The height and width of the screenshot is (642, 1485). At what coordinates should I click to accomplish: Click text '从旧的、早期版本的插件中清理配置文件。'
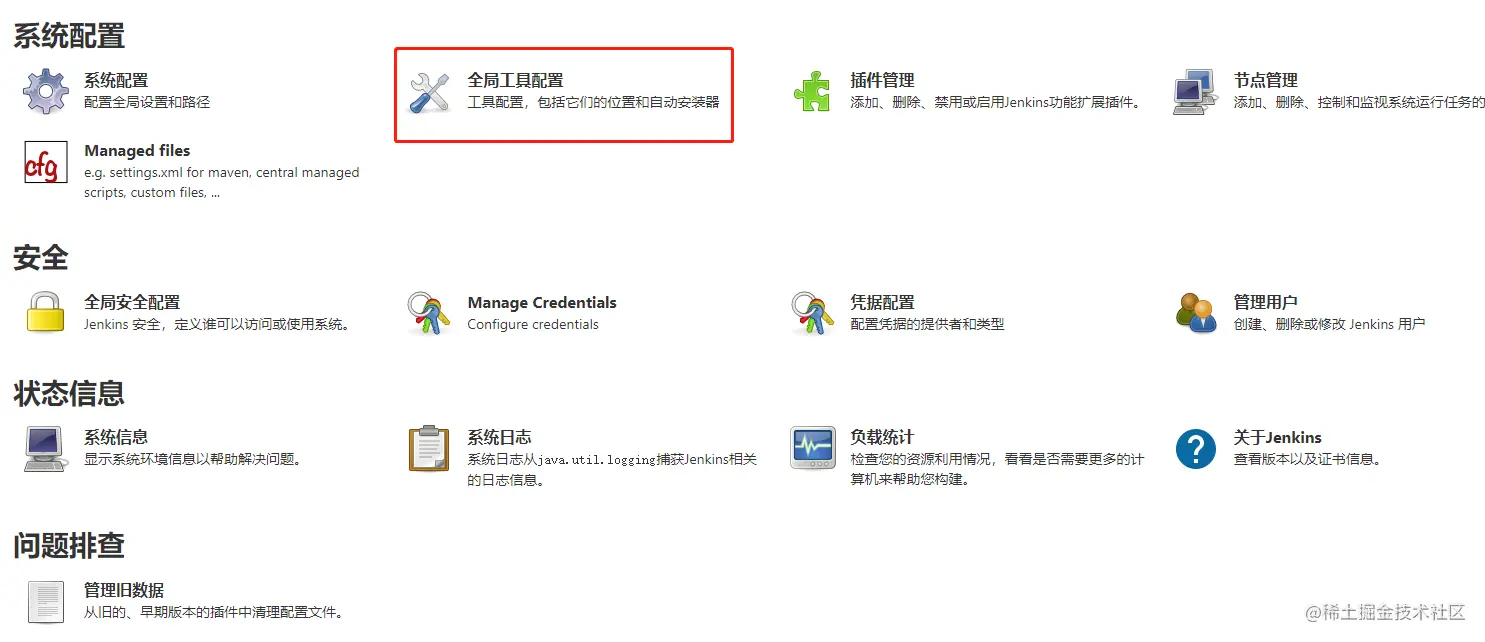click(x=216, y=612)
